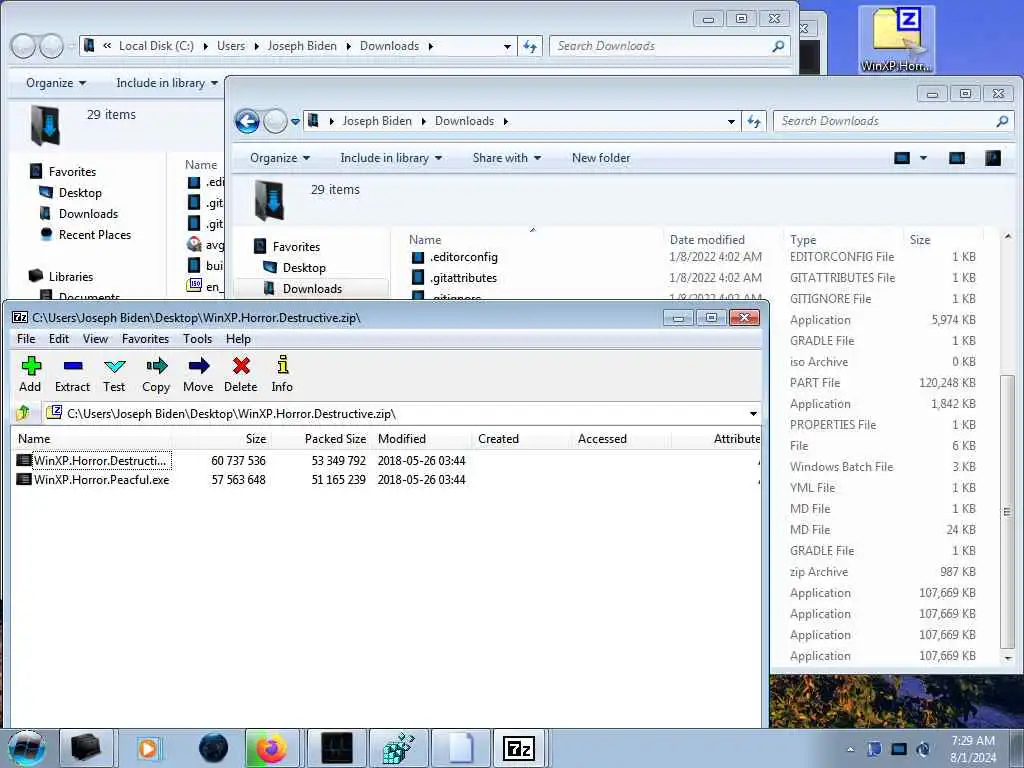Screen dimensions: 1024x768
Task: Open Share with dropdown in Explorer
Action: tap(507, 158)
